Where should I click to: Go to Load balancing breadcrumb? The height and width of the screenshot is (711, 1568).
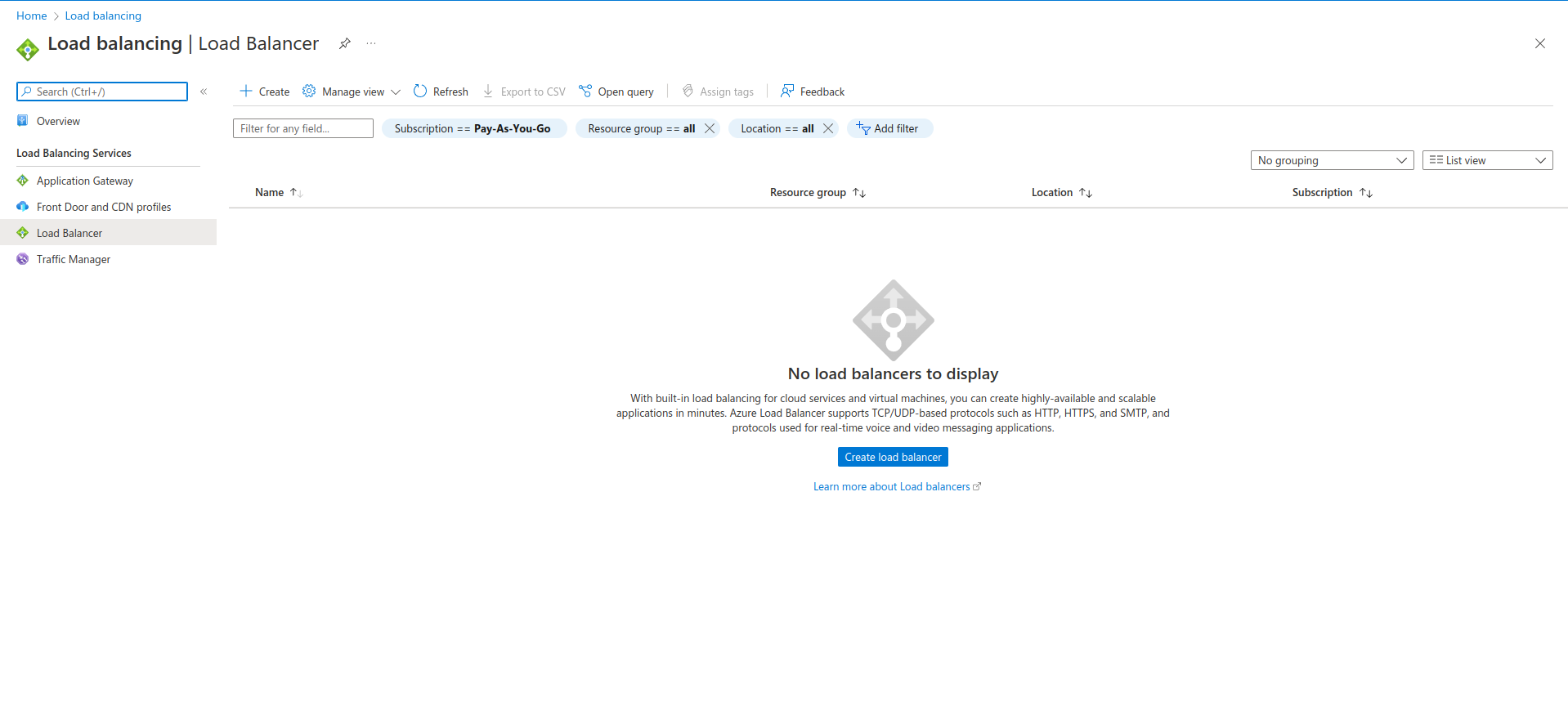(103, 16)
